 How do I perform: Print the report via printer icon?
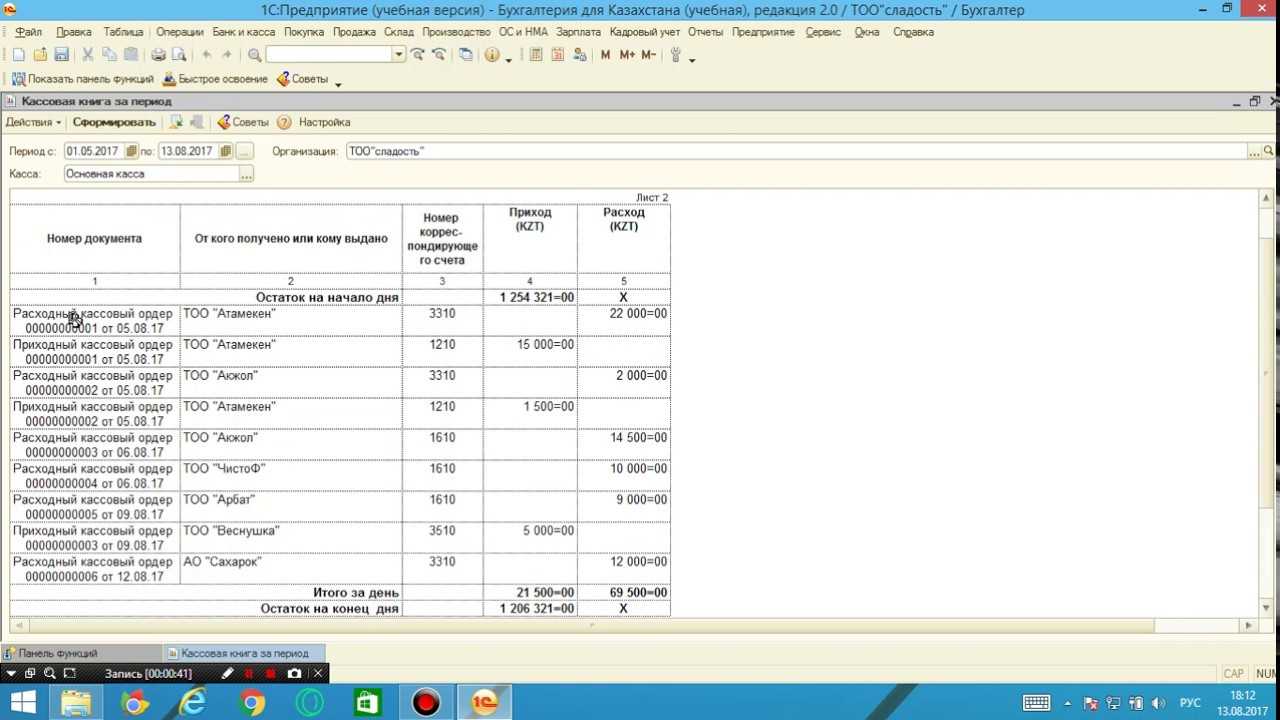click(x=158, y=55)
